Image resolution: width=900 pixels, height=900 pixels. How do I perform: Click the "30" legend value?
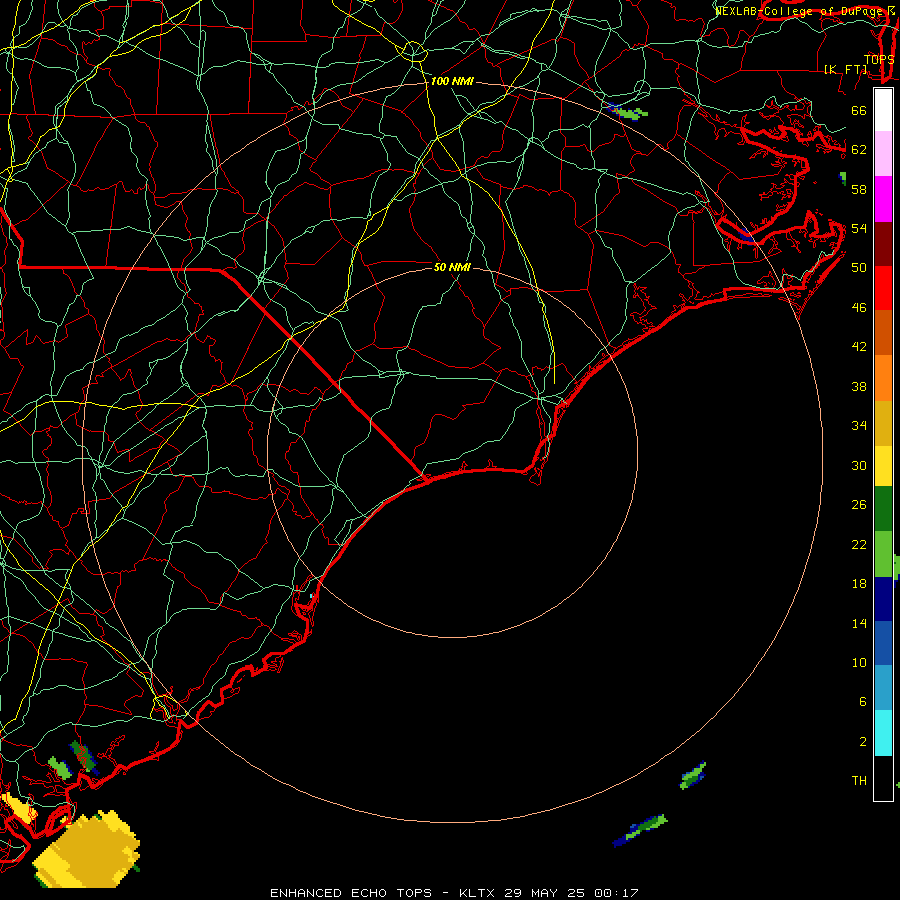[x=859, y=465]
